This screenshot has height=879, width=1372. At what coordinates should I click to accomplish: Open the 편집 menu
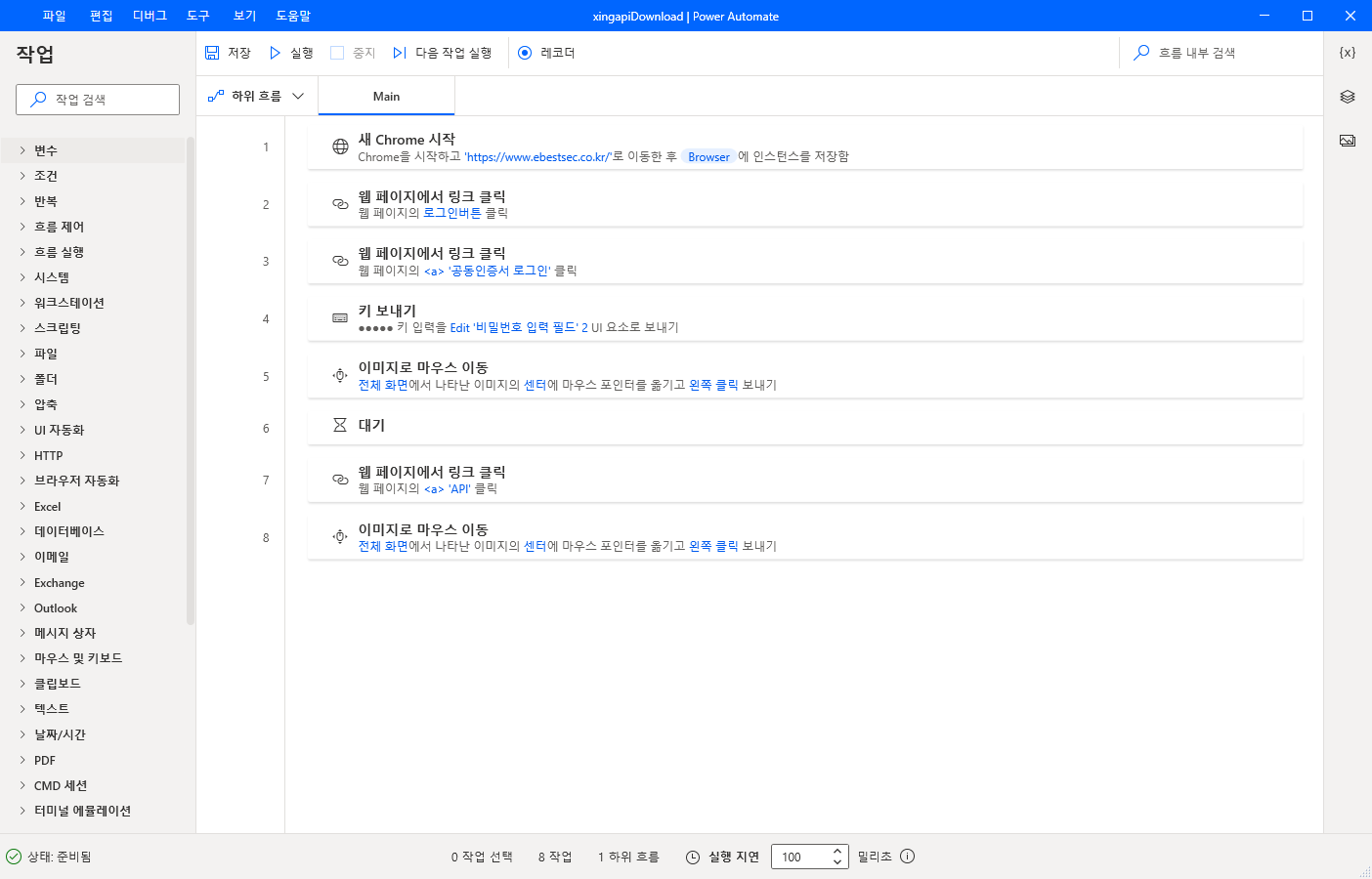(101, 16)
